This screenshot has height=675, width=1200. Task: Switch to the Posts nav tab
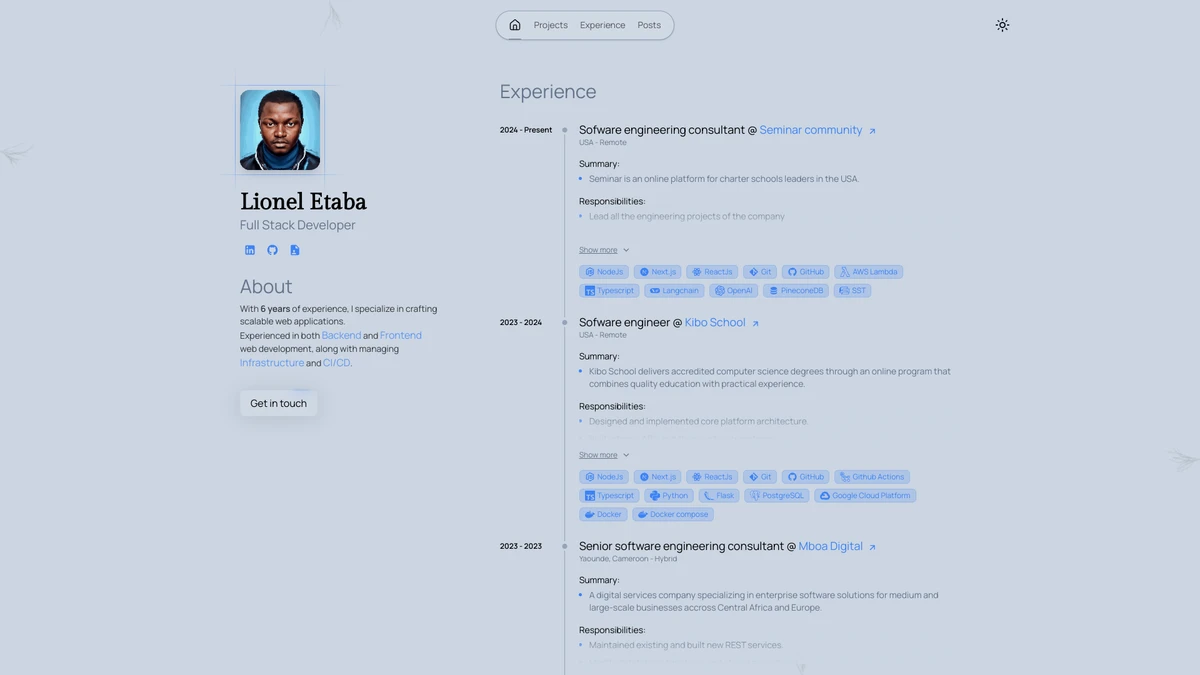[x=649, y=25]
